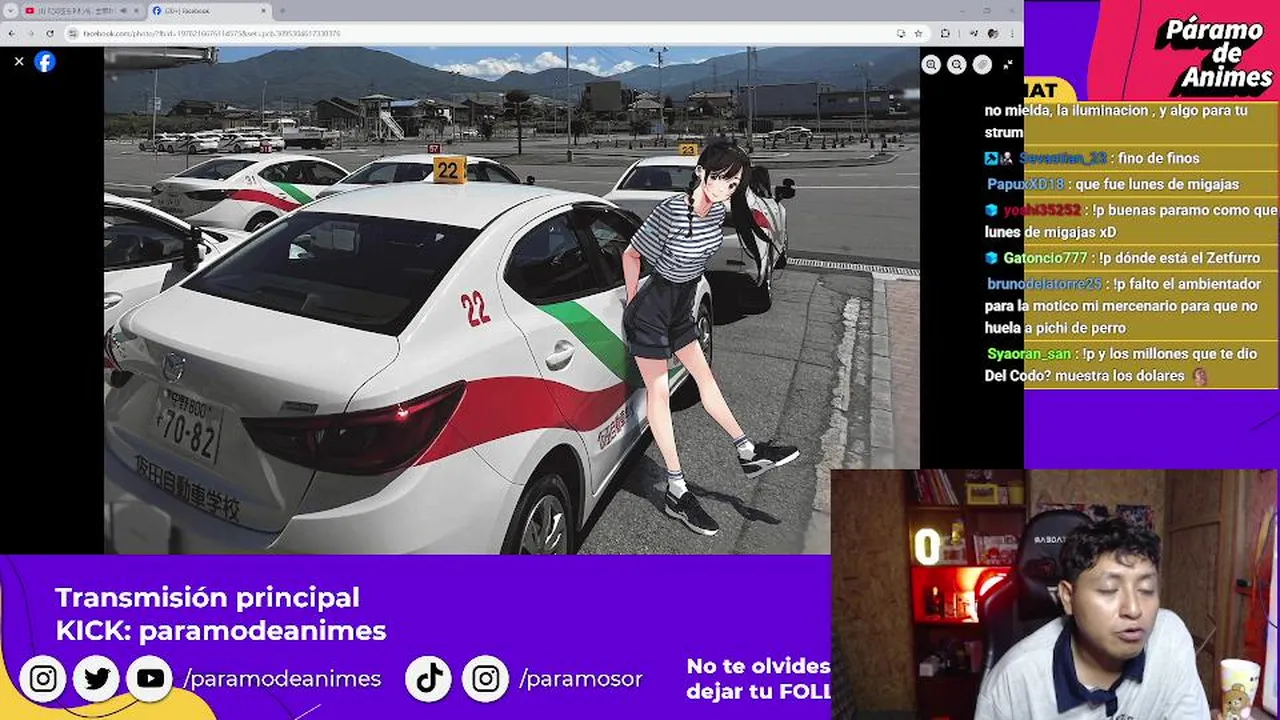Go back in browser history
Viewport: 1280px width, 720px height.
click(11, 33)
